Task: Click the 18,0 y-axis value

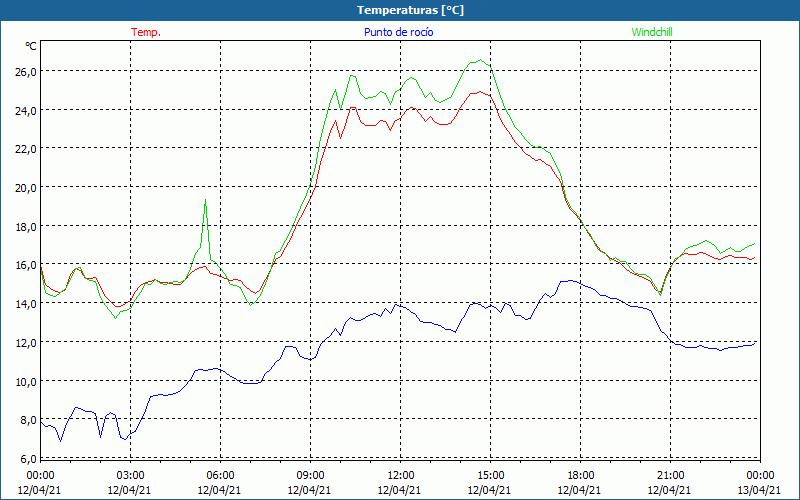Action: point(26,226)
